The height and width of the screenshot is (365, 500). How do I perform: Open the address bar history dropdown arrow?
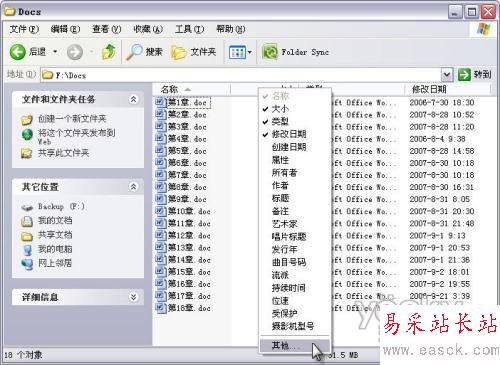coord(447,75)
